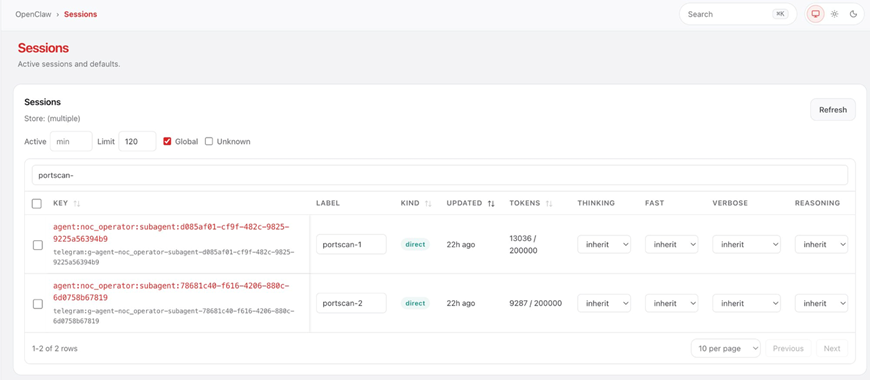The height and width of the screenshot is (380, 870).
Task: Click the portscan- filter field
Action: tap(440, 175)
